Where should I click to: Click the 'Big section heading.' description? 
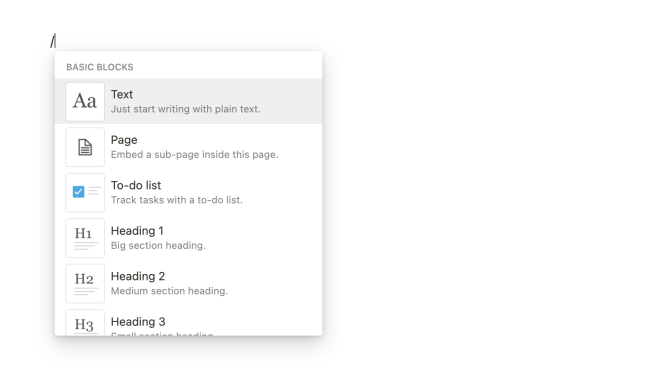[x=158, y=246]
